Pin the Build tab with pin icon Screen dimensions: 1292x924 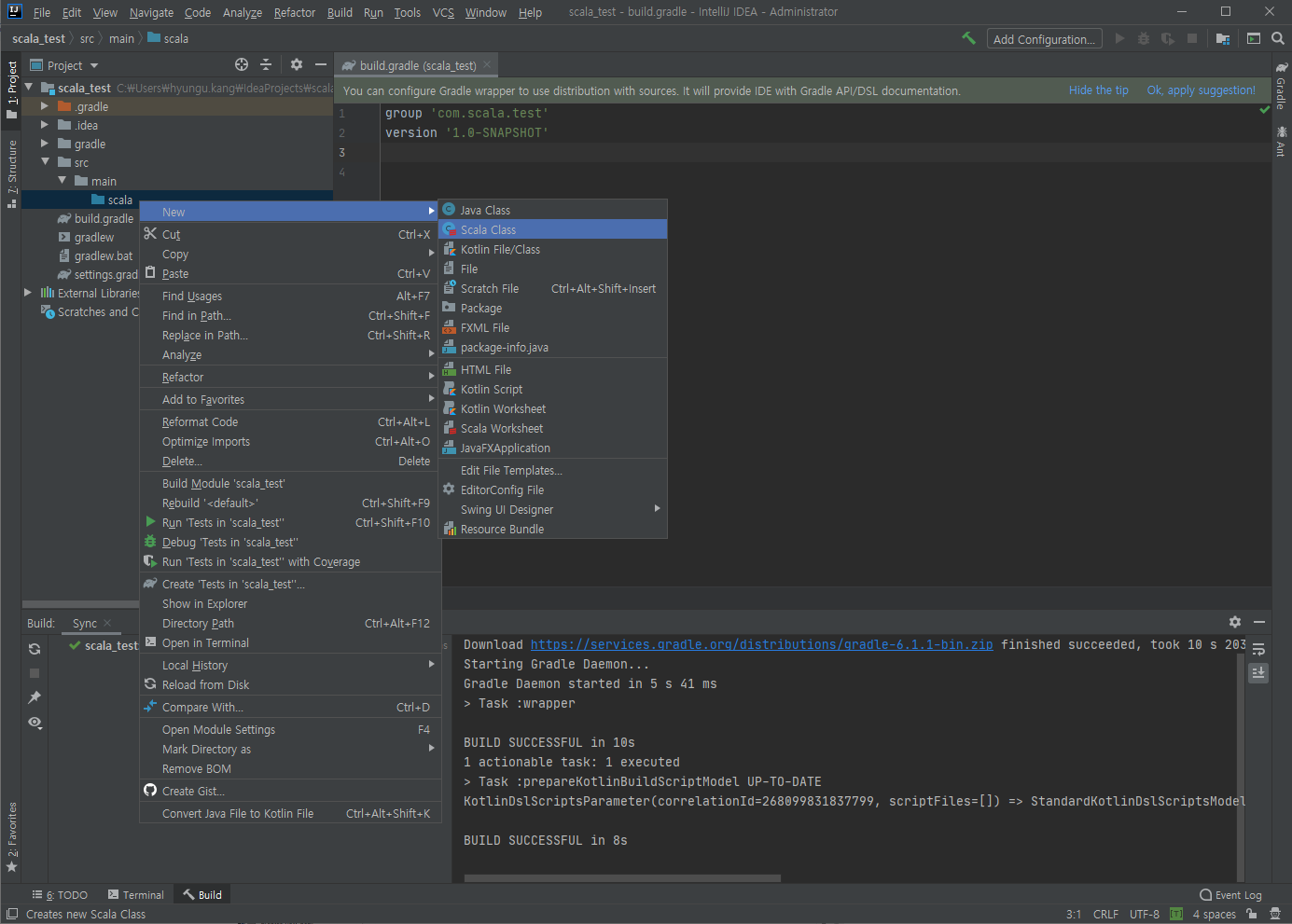35,697
